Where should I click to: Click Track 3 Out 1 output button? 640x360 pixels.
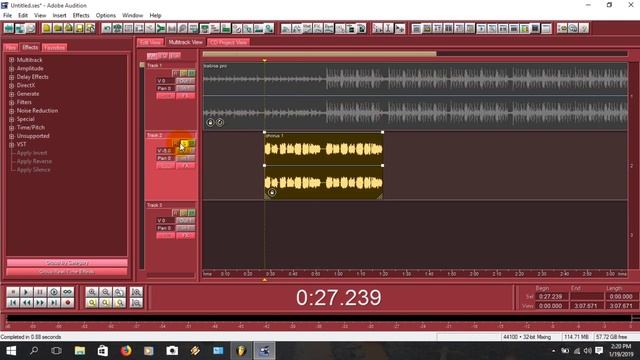185,220
